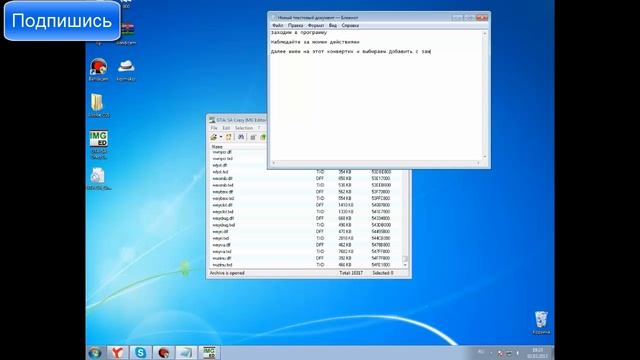640x360 pixels.
Task: Select the file row sized 1410 KB
Action: tap(306, 205)
